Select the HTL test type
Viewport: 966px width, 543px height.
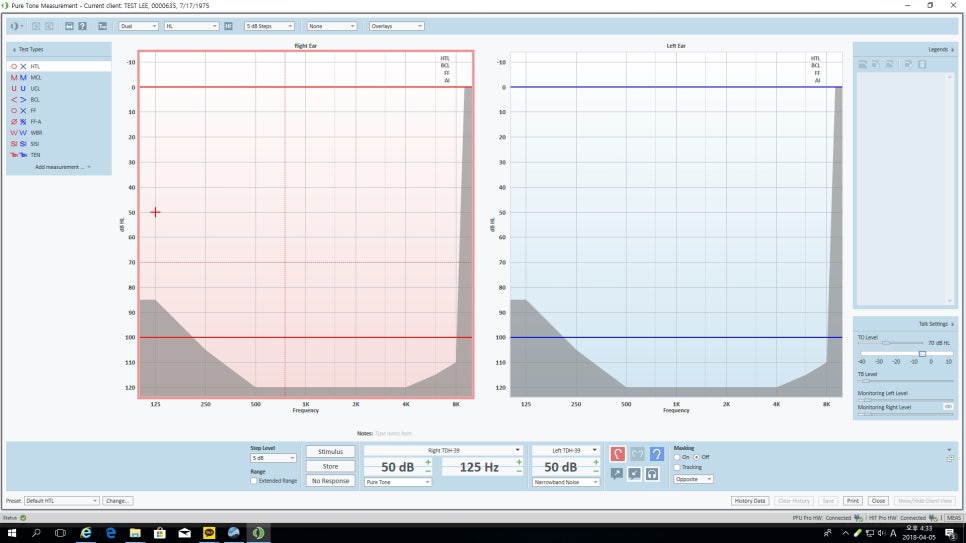point(59,66)
